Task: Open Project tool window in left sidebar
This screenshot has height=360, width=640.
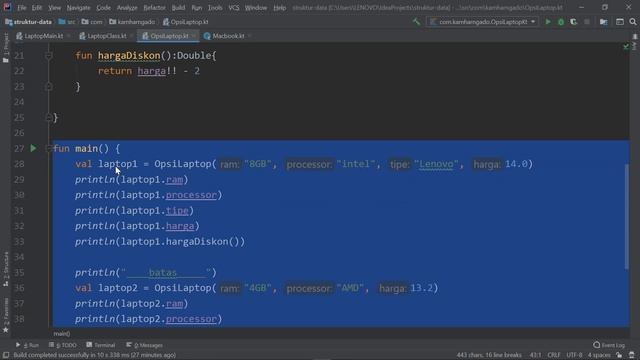Action: pyautogui.click(x=5, y=48)
